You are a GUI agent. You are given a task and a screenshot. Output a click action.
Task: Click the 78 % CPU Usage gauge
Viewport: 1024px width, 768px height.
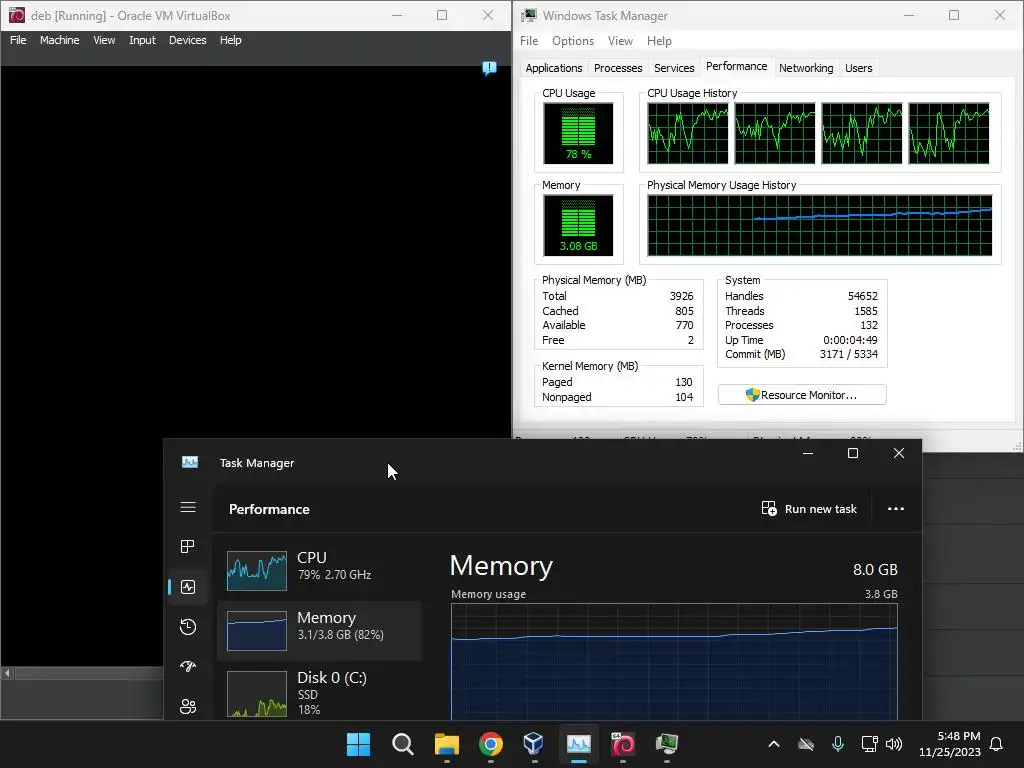coord(578,133)
